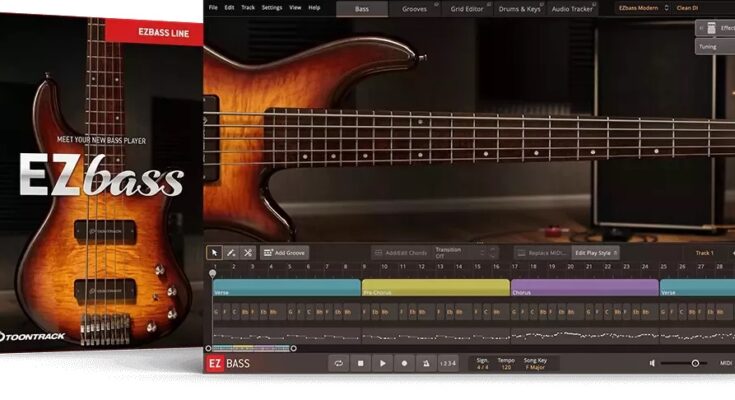Expand the Edit Play Style menu
Image resolution: width=735 pixels, height=400 pixels.
597,253
